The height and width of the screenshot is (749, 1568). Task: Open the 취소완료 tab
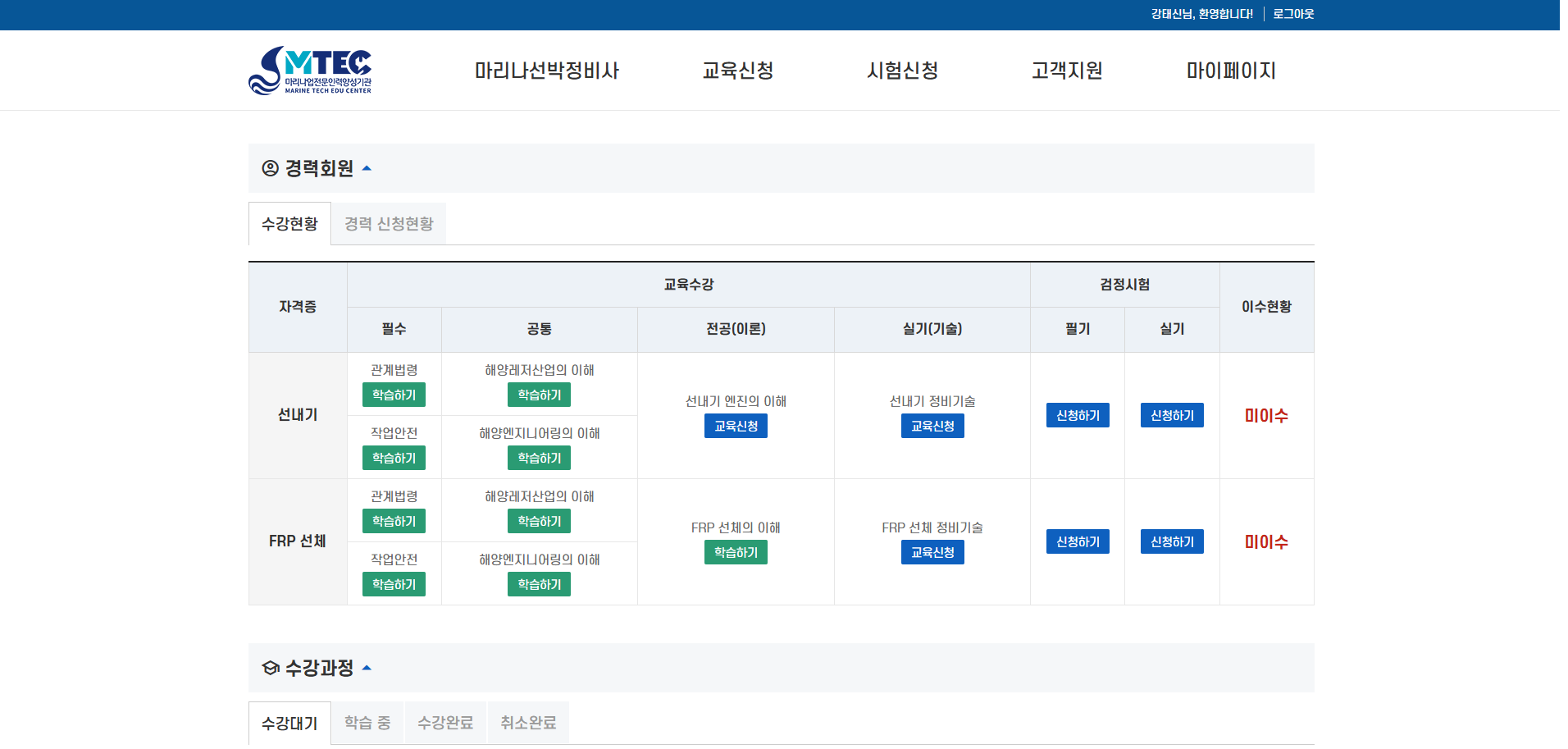click(528, 723)
